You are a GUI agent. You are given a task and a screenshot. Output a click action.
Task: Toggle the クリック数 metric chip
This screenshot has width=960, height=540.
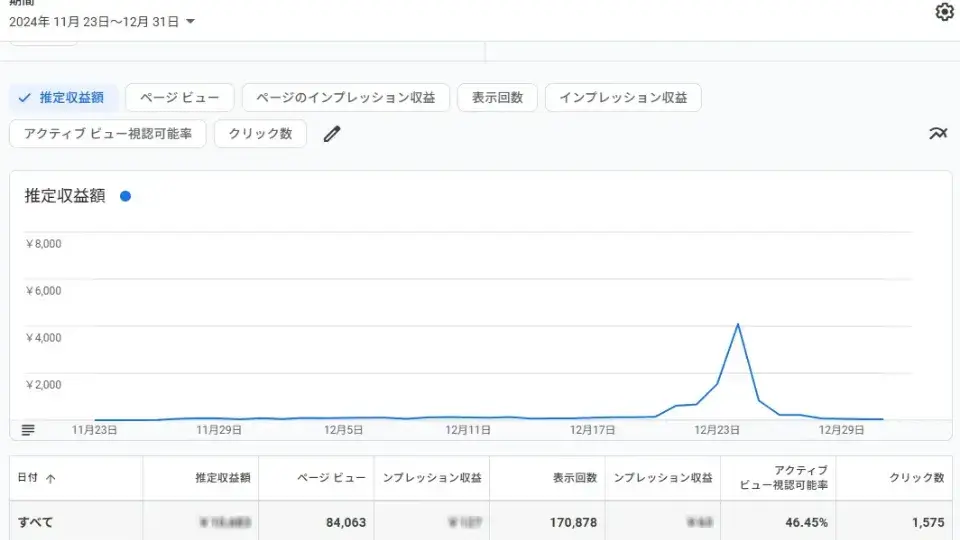[x=260, y=133]
